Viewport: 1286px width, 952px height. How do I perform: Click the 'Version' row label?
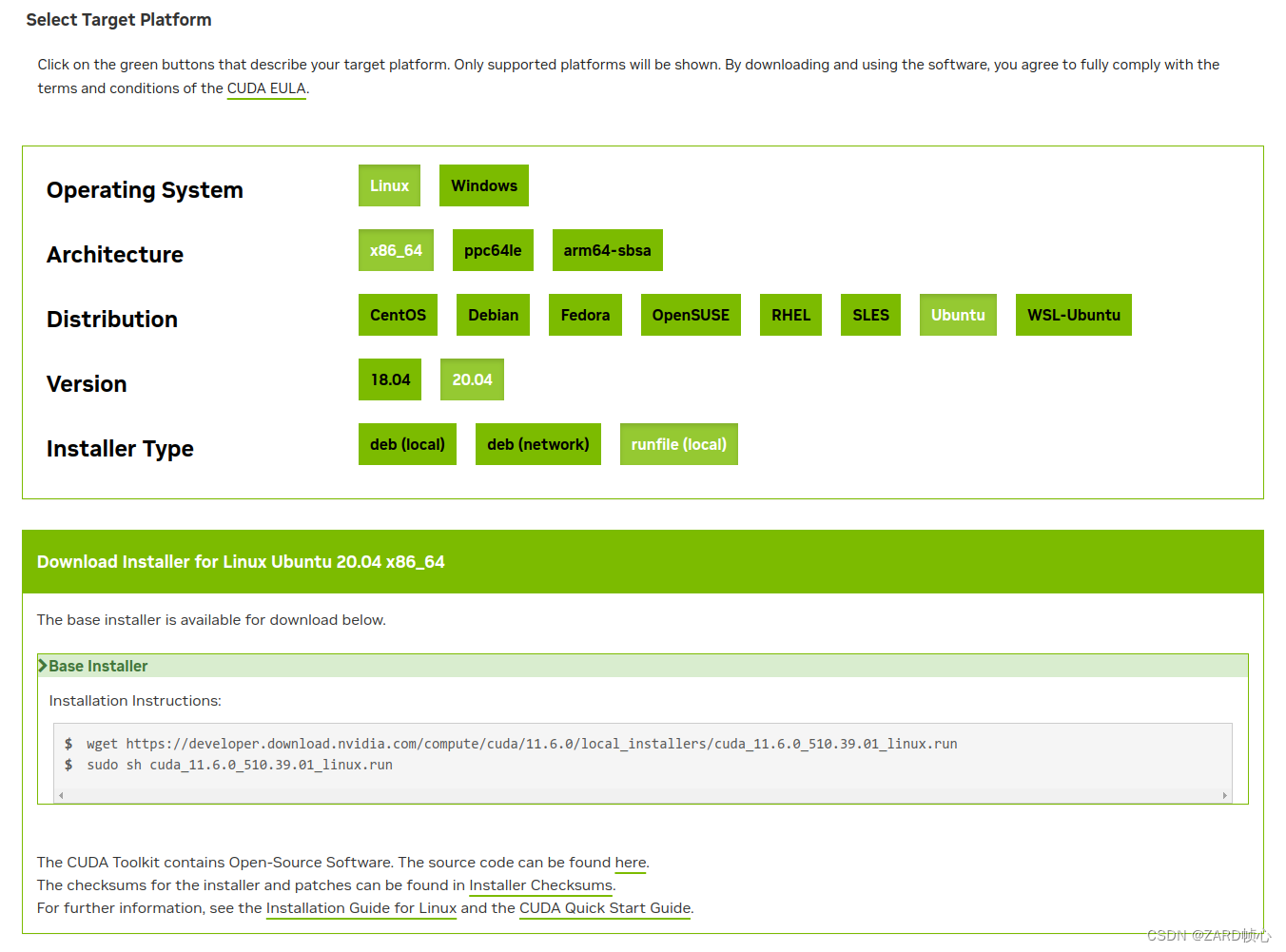click(x=87, y=384)
